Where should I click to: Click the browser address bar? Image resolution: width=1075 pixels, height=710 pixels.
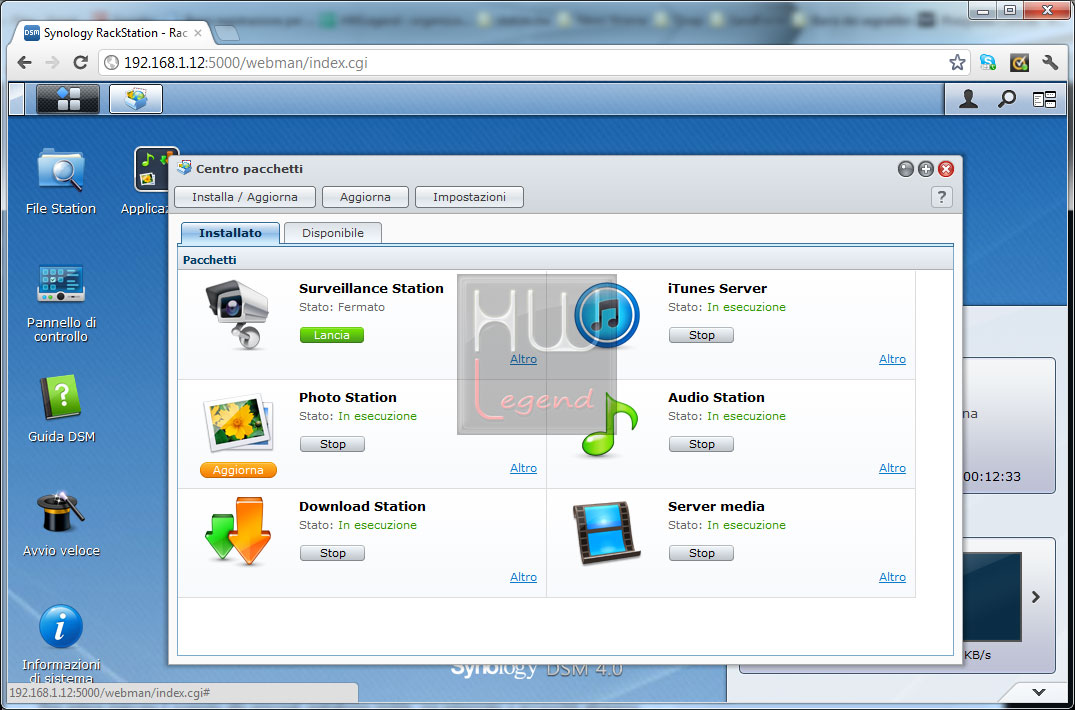pyautogui.click(x=533, y=63)
